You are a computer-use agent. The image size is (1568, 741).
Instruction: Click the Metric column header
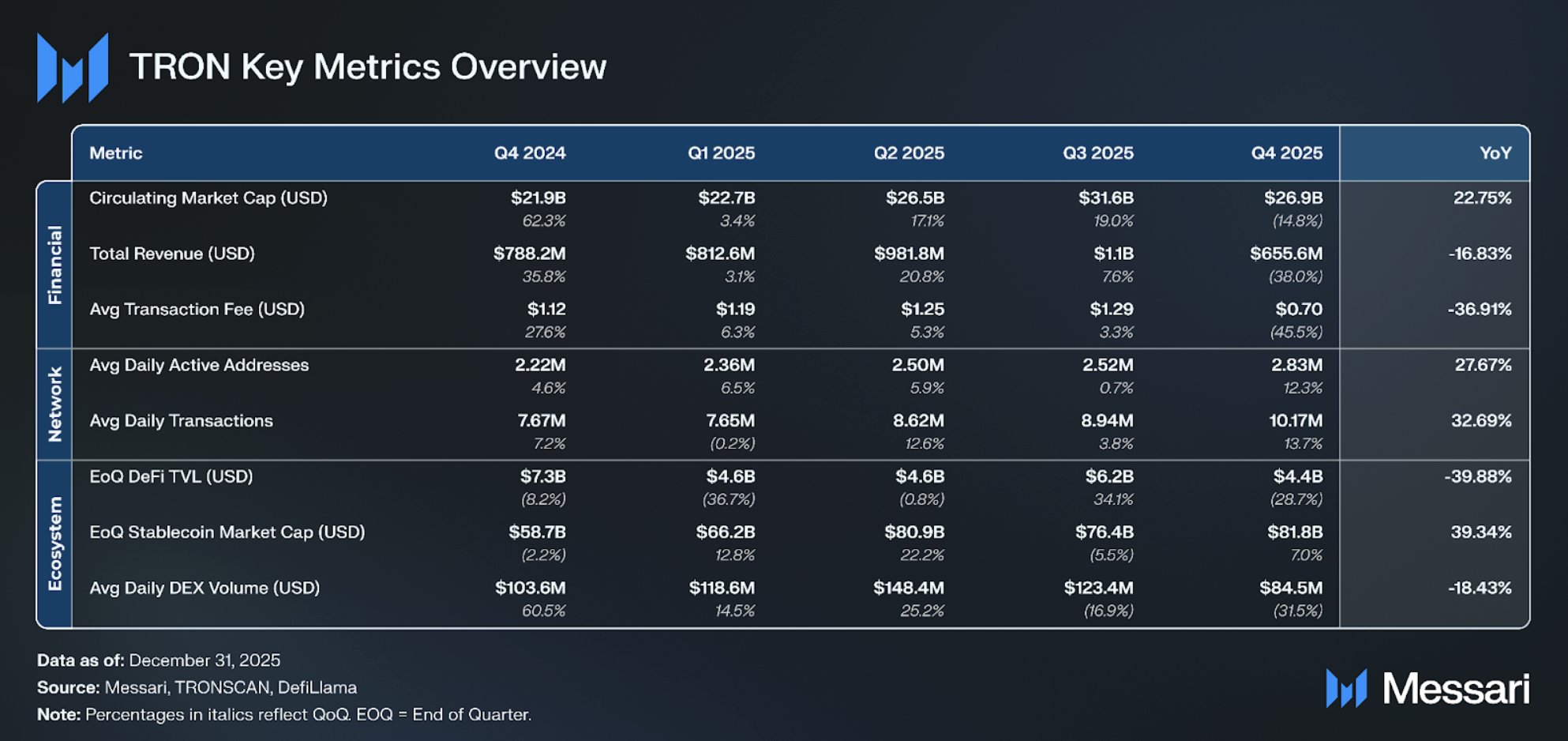pos(115,153)
